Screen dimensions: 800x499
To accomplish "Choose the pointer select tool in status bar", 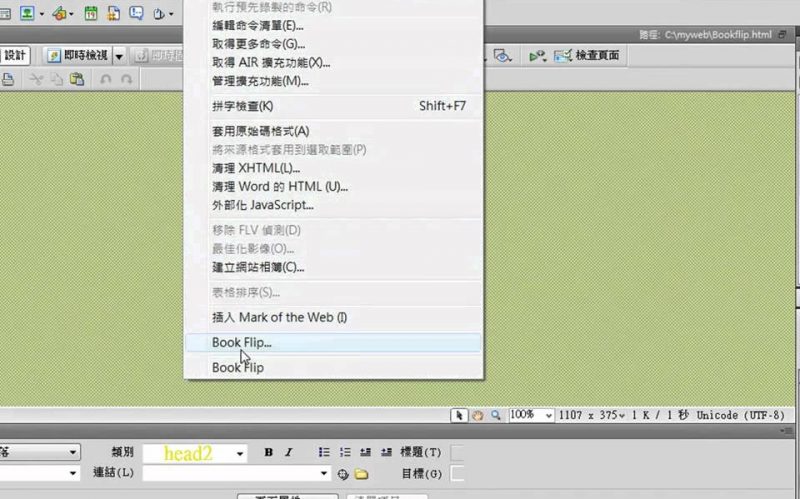I will tap(460, 415).
